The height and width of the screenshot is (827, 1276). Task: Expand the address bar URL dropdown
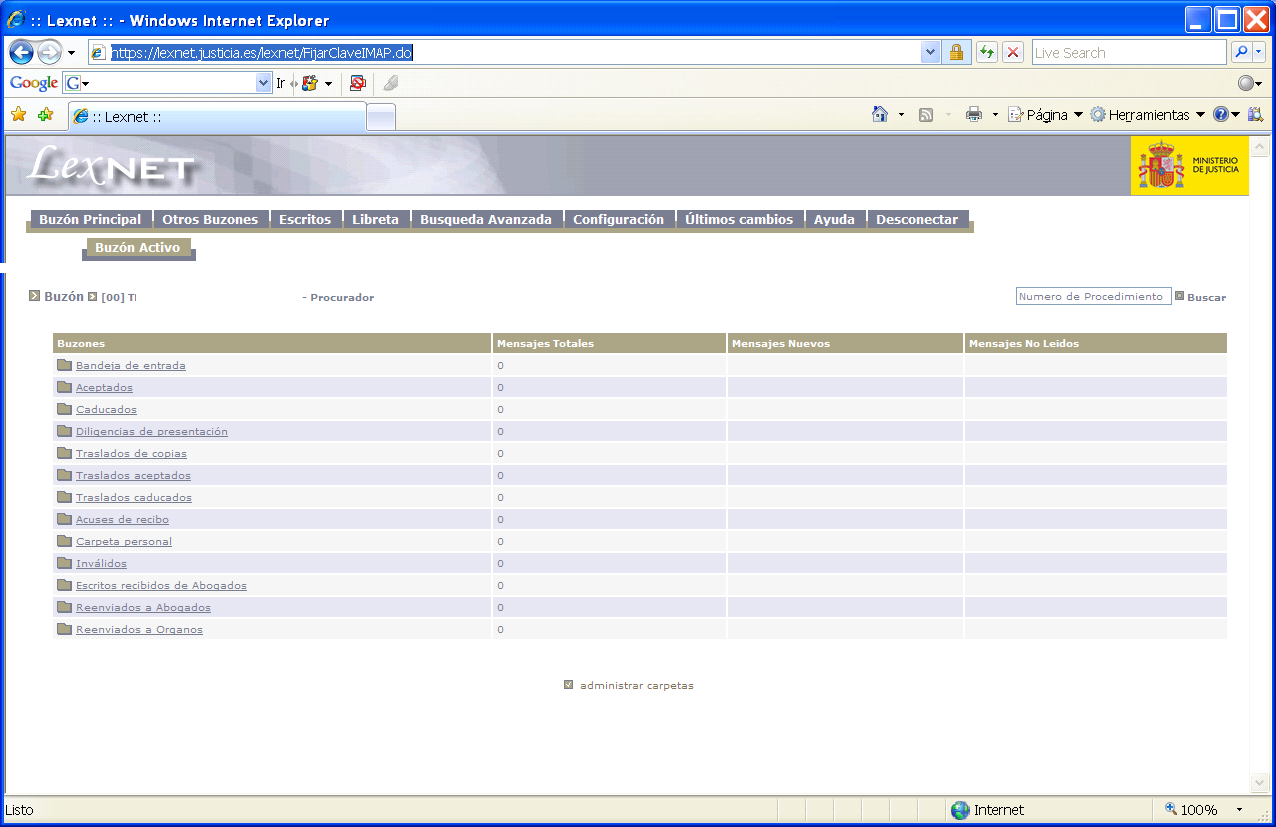(x=931, y=53)
